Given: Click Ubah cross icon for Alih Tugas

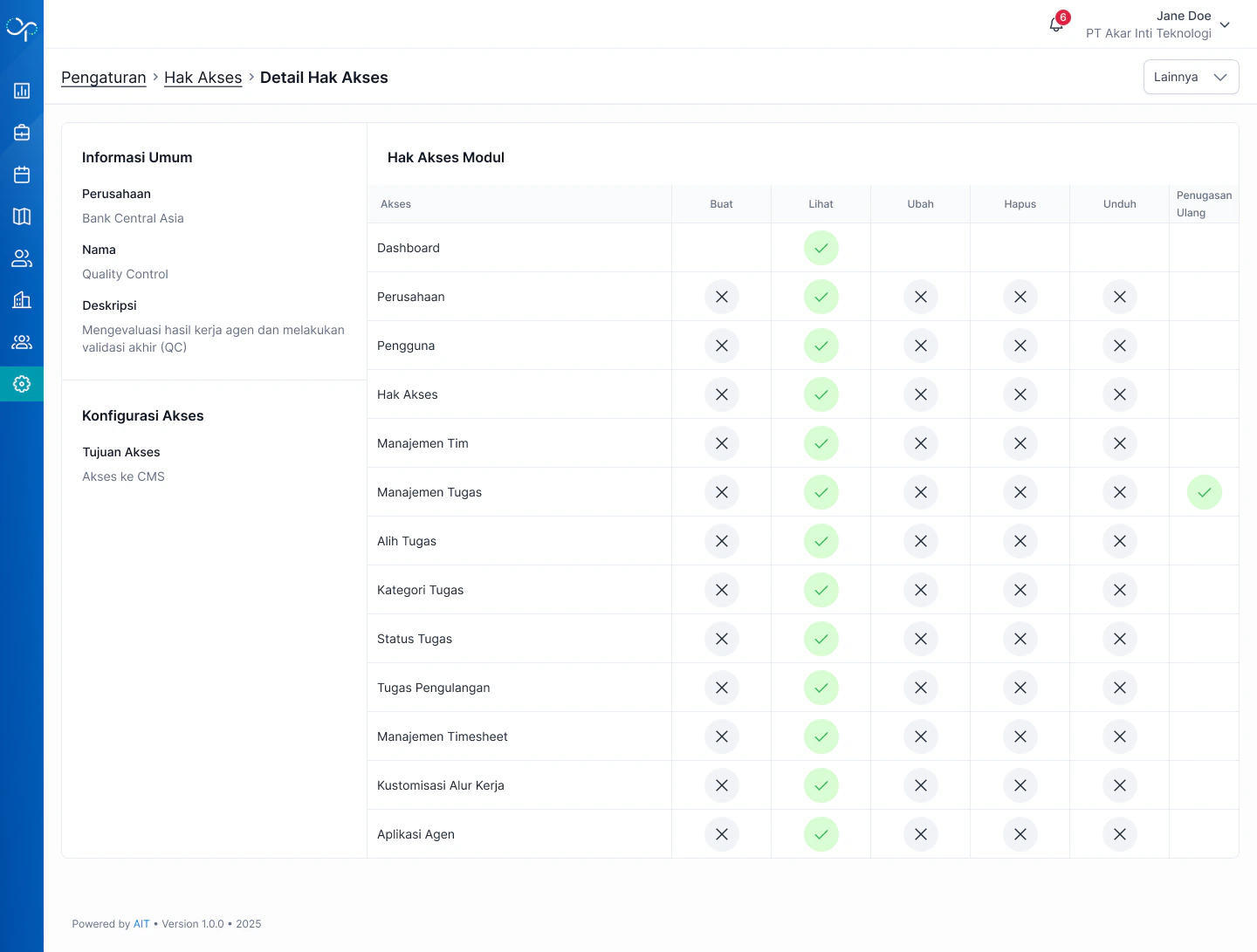Looking at the screenshot, I should click(921, 541).
